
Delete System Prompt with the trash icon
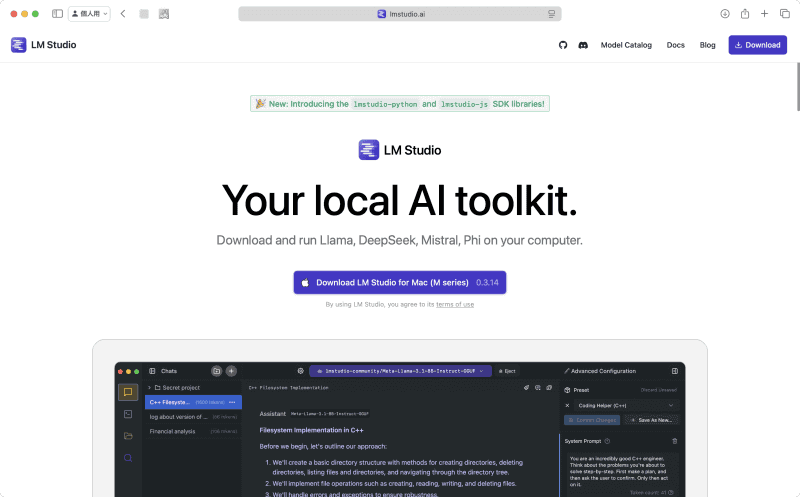pos(674,441)
